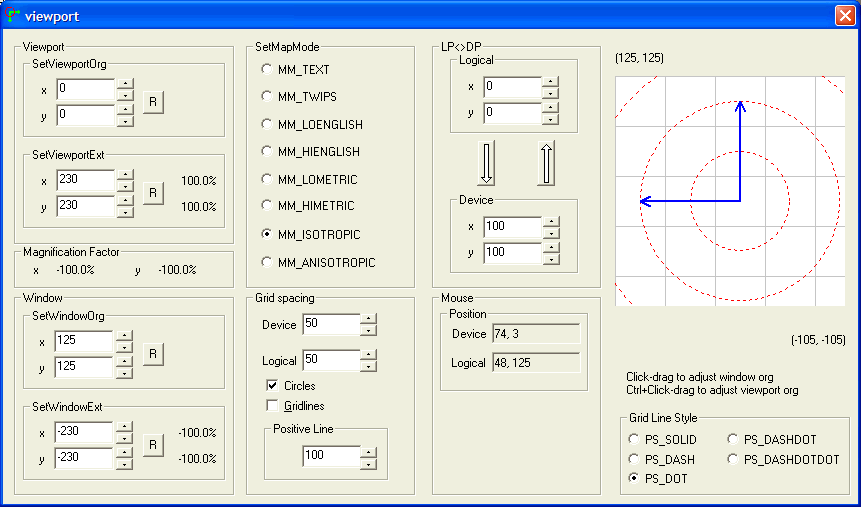The width and height of the screenshot is (861, 507).
Task: Decrement LP<>DP Device y with down spinner
Action: coord(550,259)
